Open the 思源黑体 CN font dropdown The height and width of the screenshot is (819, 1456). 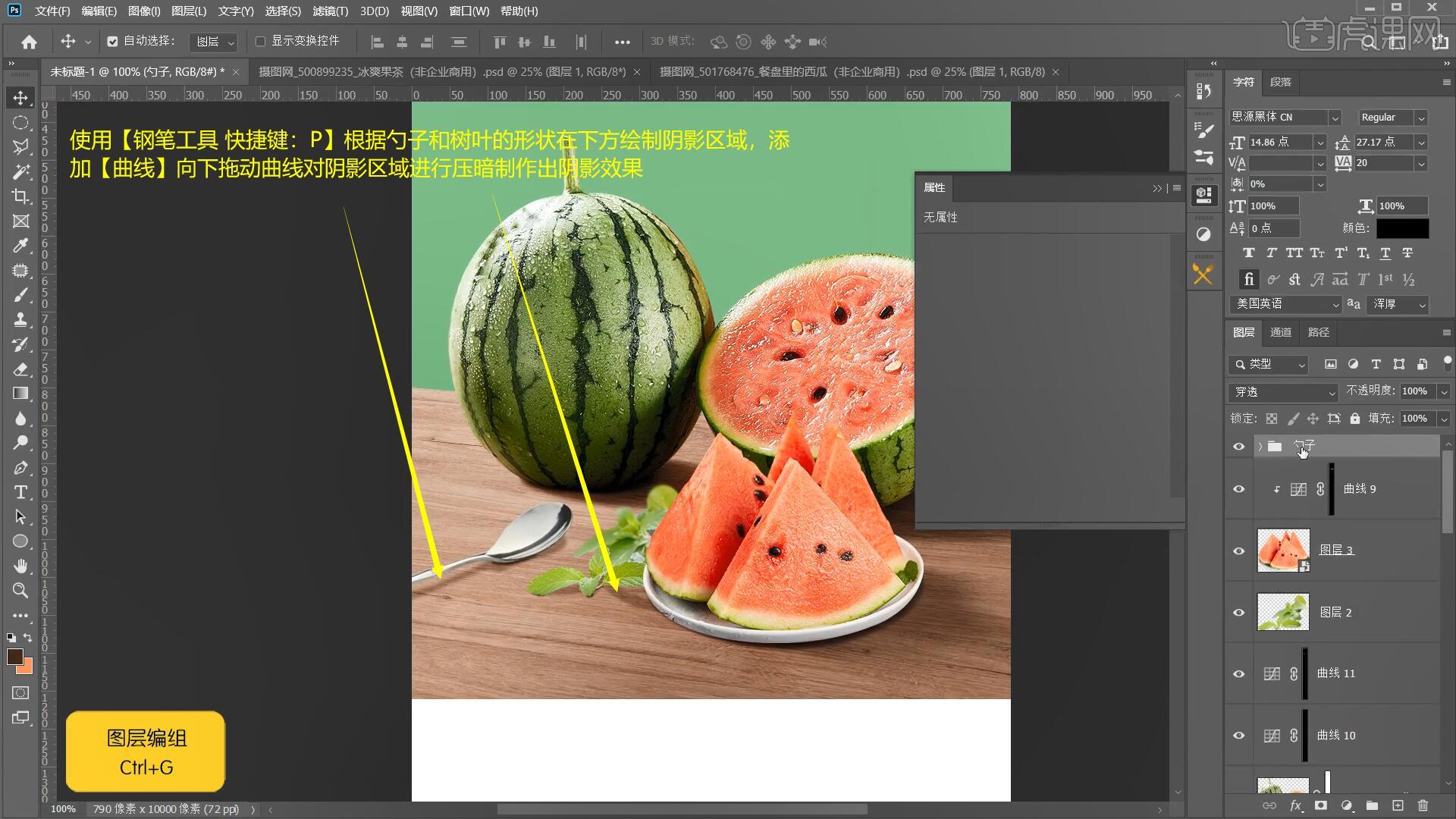(x=1335, y=118)
